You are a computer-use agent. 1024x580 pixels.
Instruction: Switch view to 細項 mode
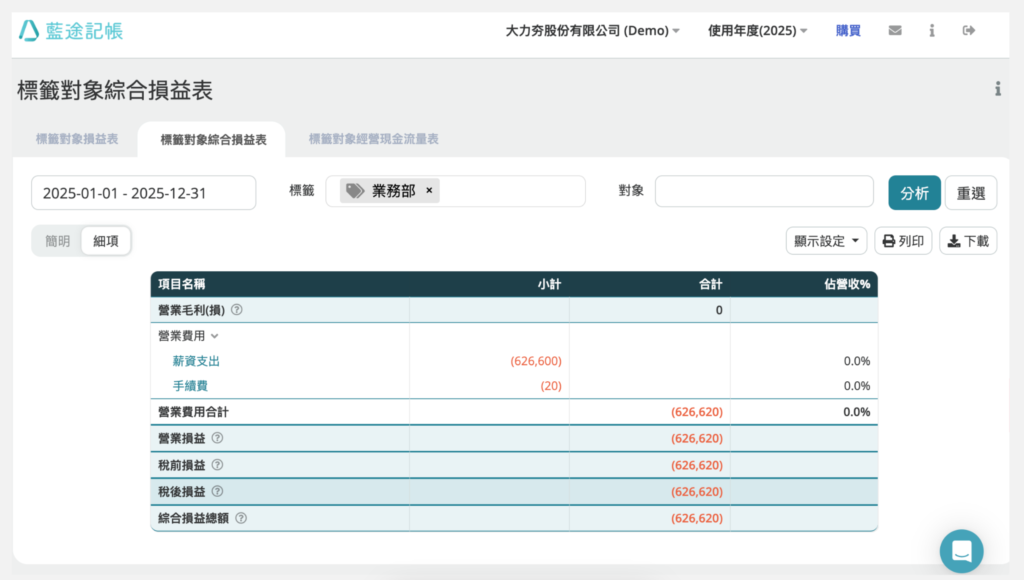[105, 241]
